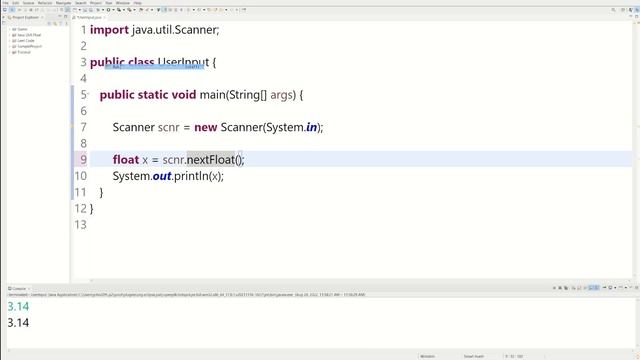
Task: Open the Project menu
Action: [96, 3]
